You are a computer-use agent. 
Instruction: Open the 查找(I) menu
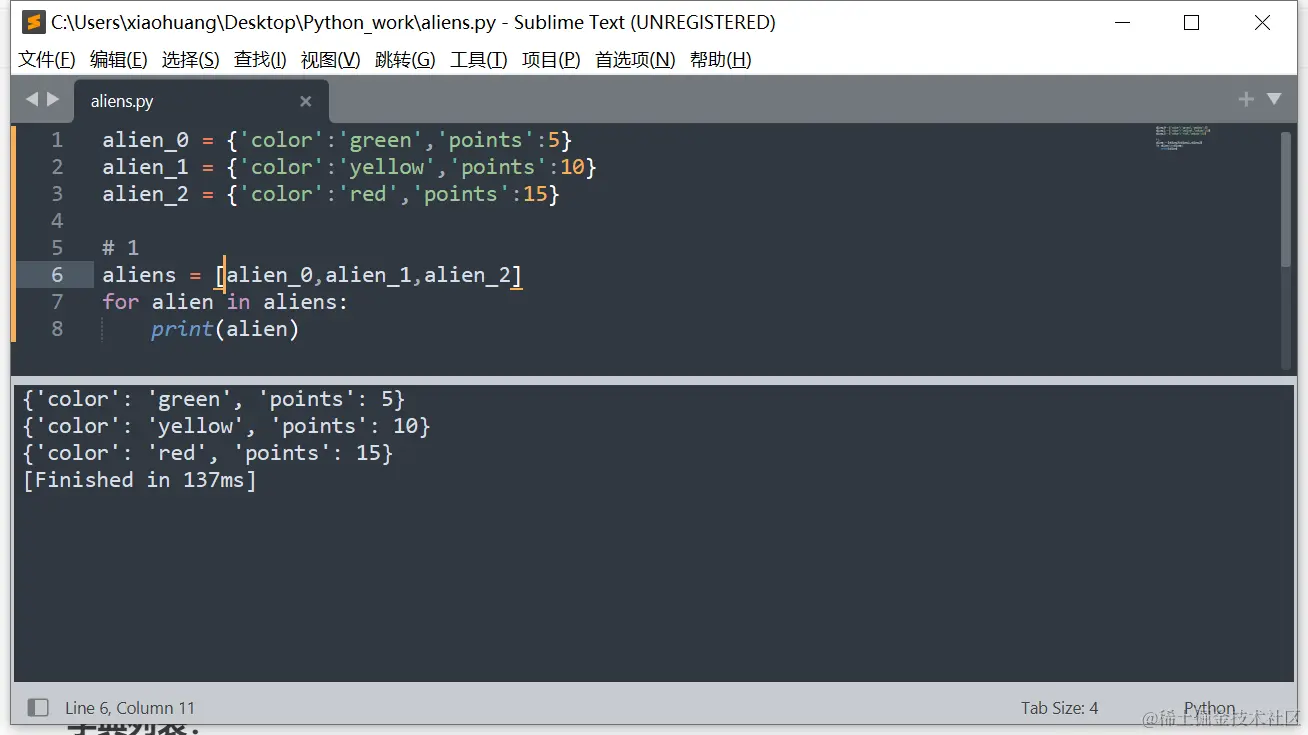(260, 60)
